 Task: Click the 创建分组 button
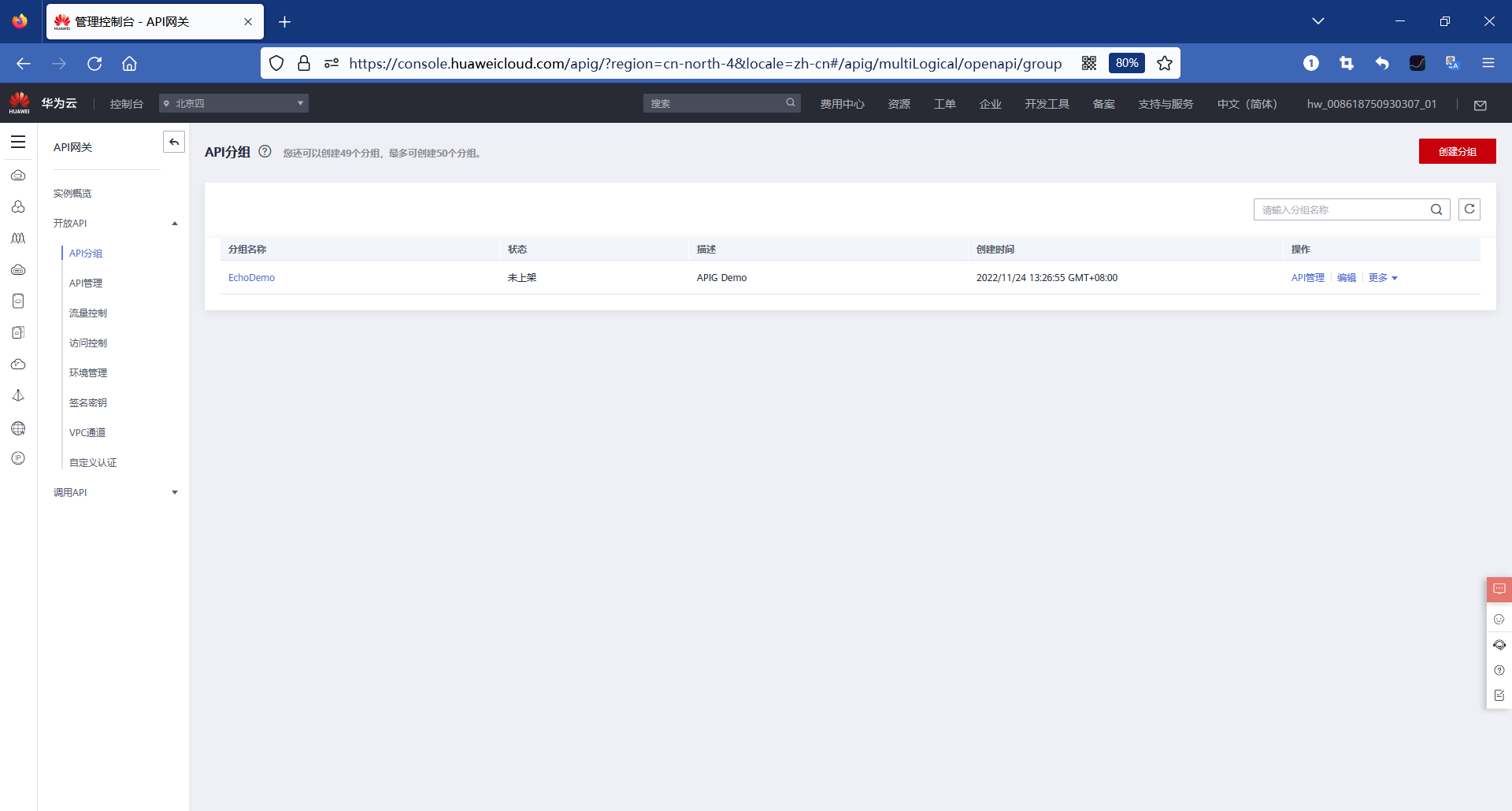1457,151
